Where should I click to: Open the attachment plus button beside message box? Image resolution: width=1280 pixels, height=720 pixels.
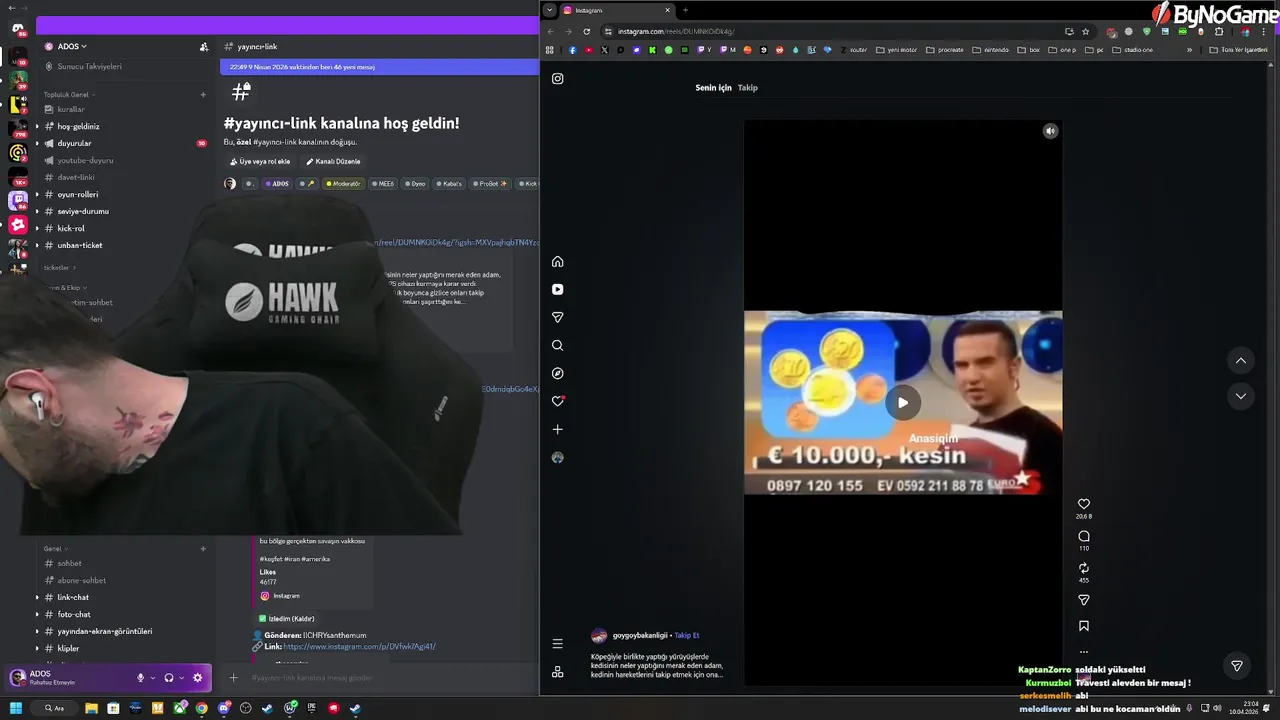pos(233,678)
